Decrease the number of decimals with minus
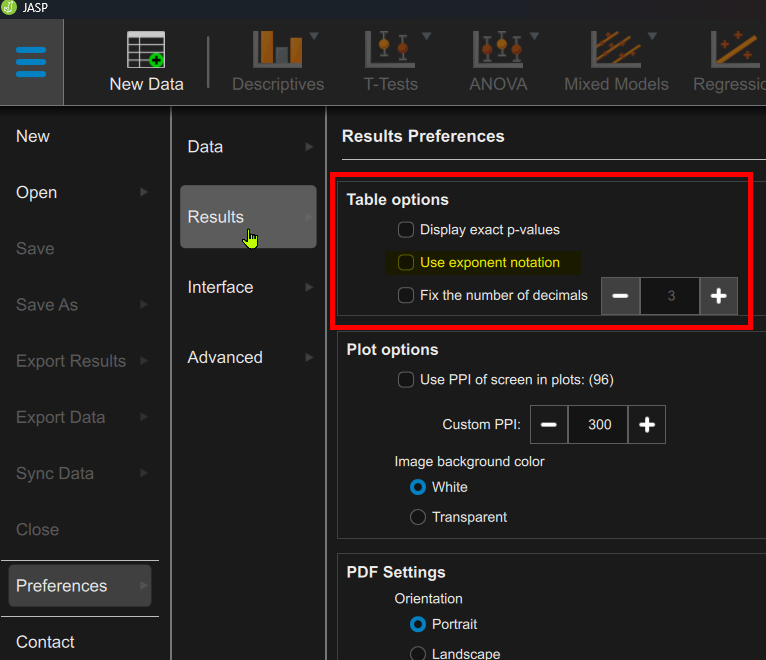766x660 pixels. (620, 296)
